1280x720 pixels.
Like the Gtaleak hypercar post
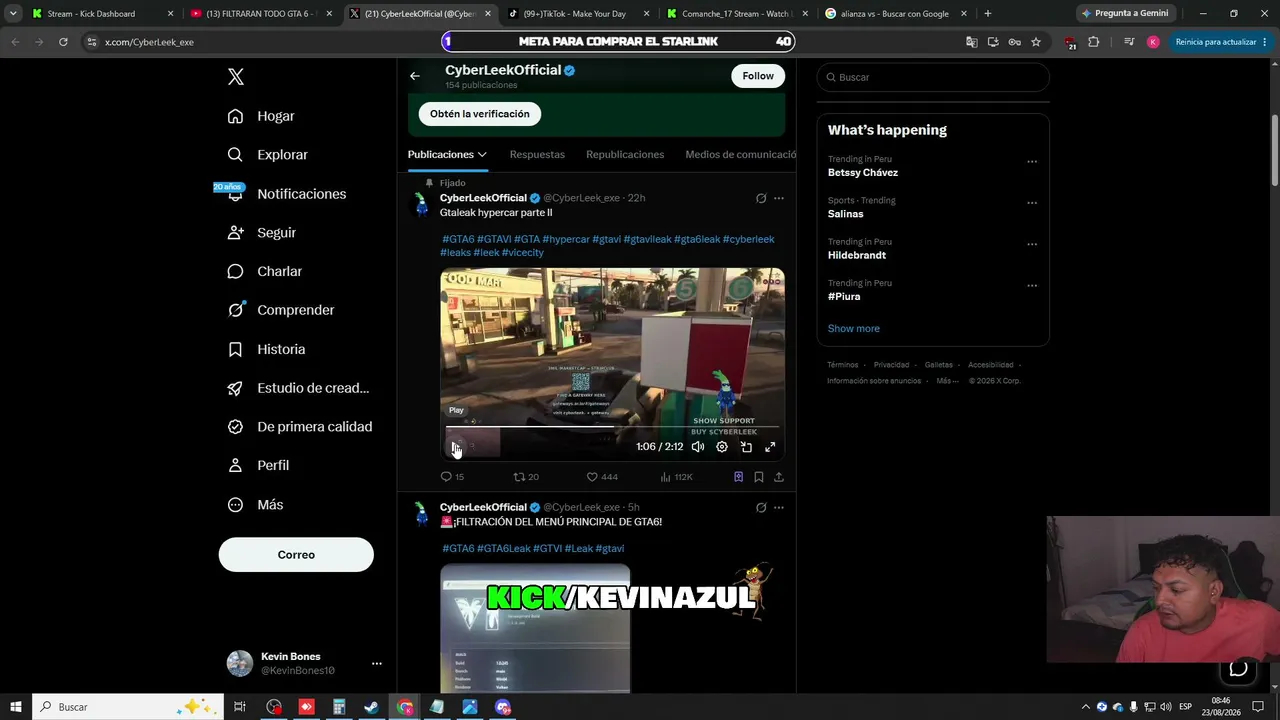tap(602, 477)
